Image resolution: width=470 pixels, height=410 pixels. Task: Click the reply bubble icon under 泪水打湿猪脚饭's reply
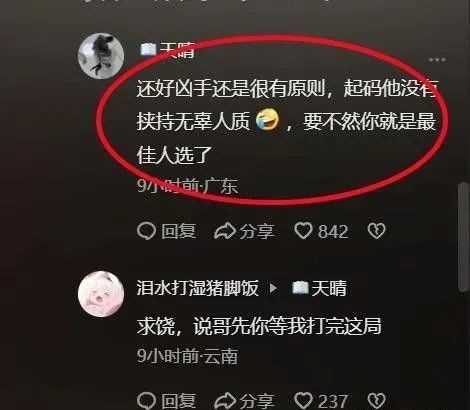(x=146, y=400)
